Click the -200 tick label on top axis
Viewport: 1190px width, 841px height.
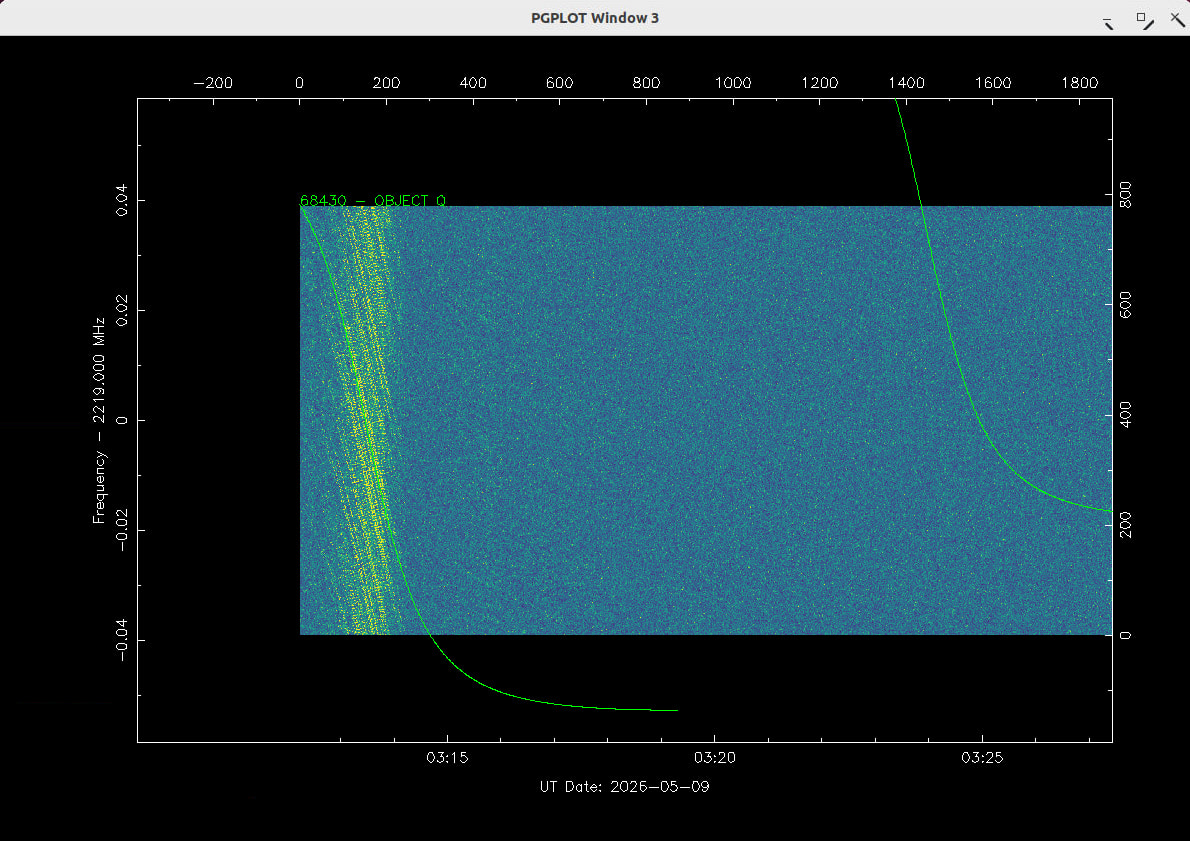point(213,83)
